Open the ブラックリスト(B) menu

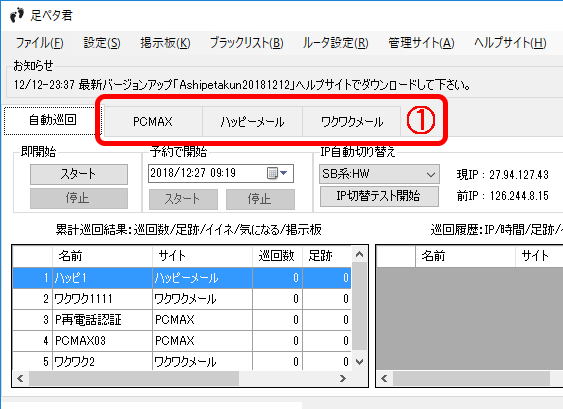click(x=246, y=43)
